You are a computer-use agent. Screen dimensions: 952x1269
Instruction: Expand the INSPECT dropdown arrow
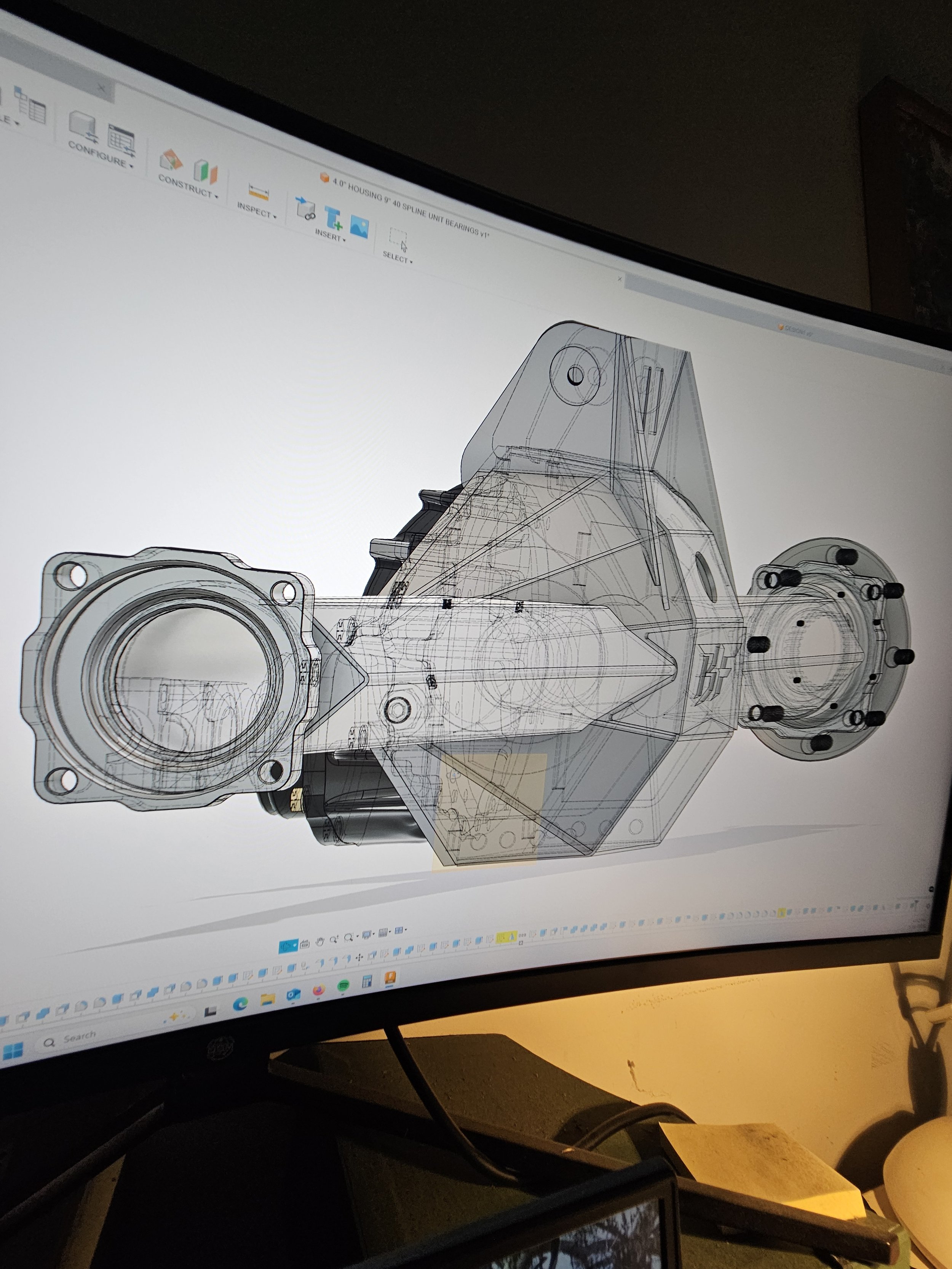point(275,217)
